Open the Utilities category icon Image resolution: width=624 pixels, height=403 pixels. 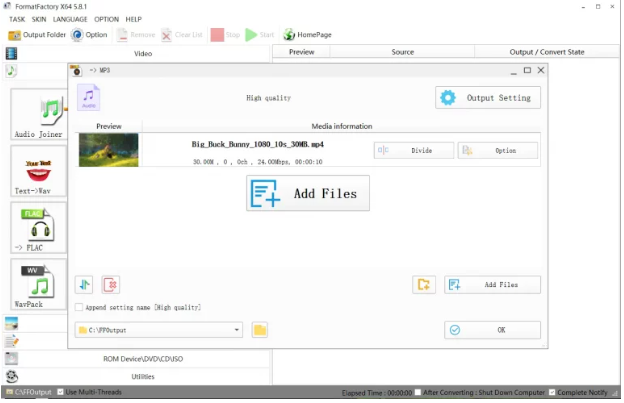pyautogui.click(x=12, y=377)
